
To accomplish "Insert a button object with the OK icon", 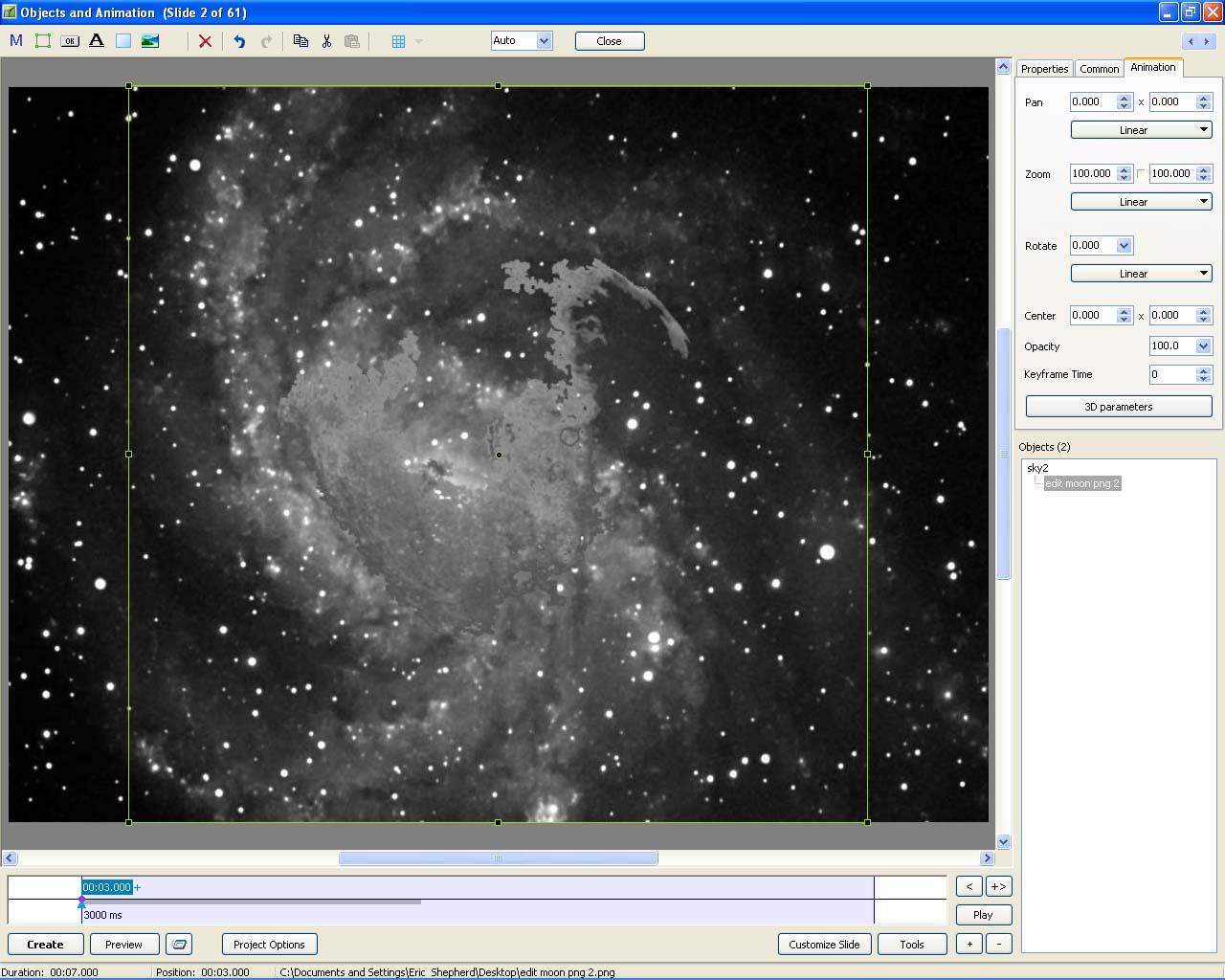I will tap(70, 41).
